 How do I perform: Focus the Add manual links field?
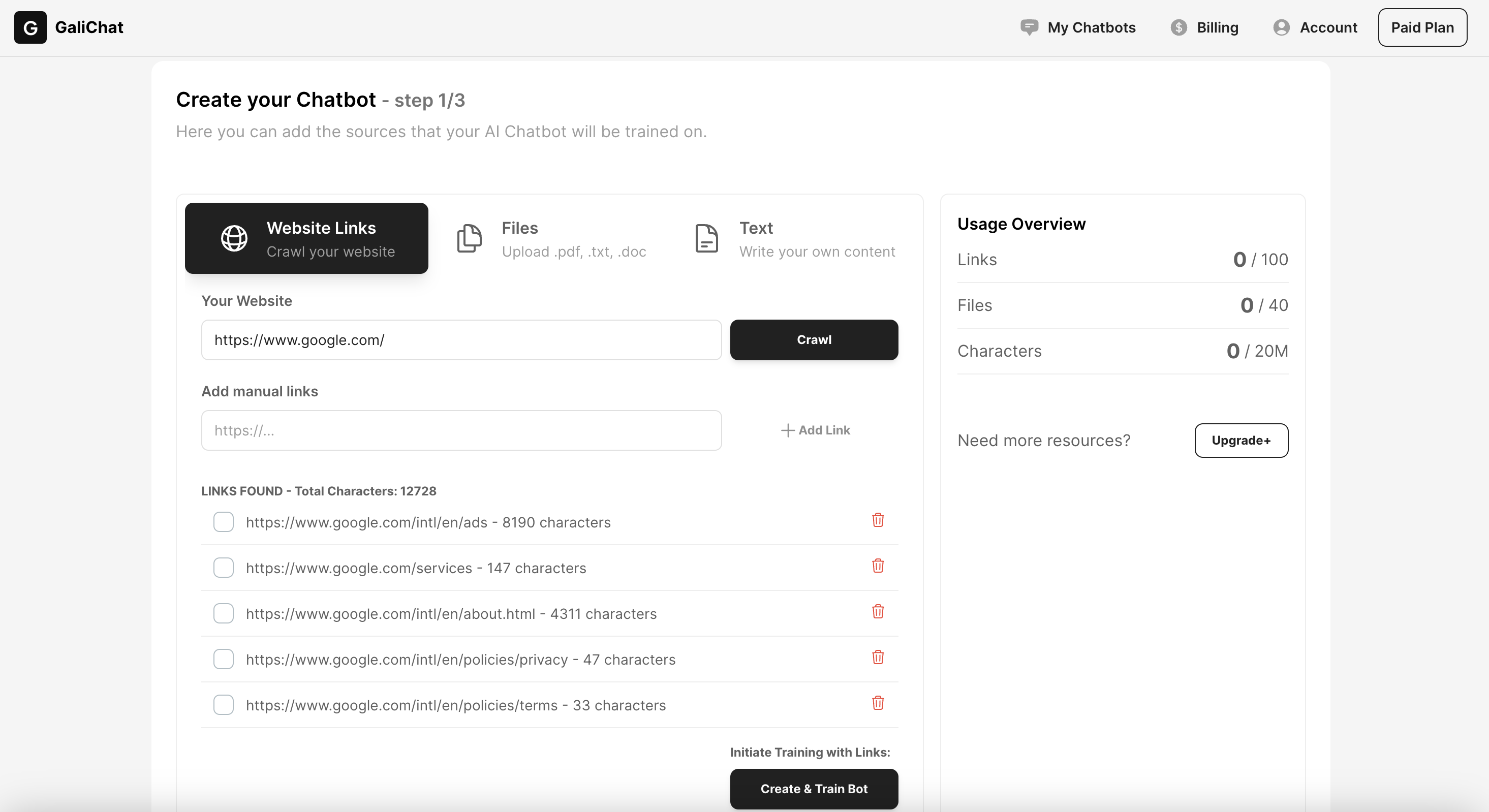tap(461, 430)
